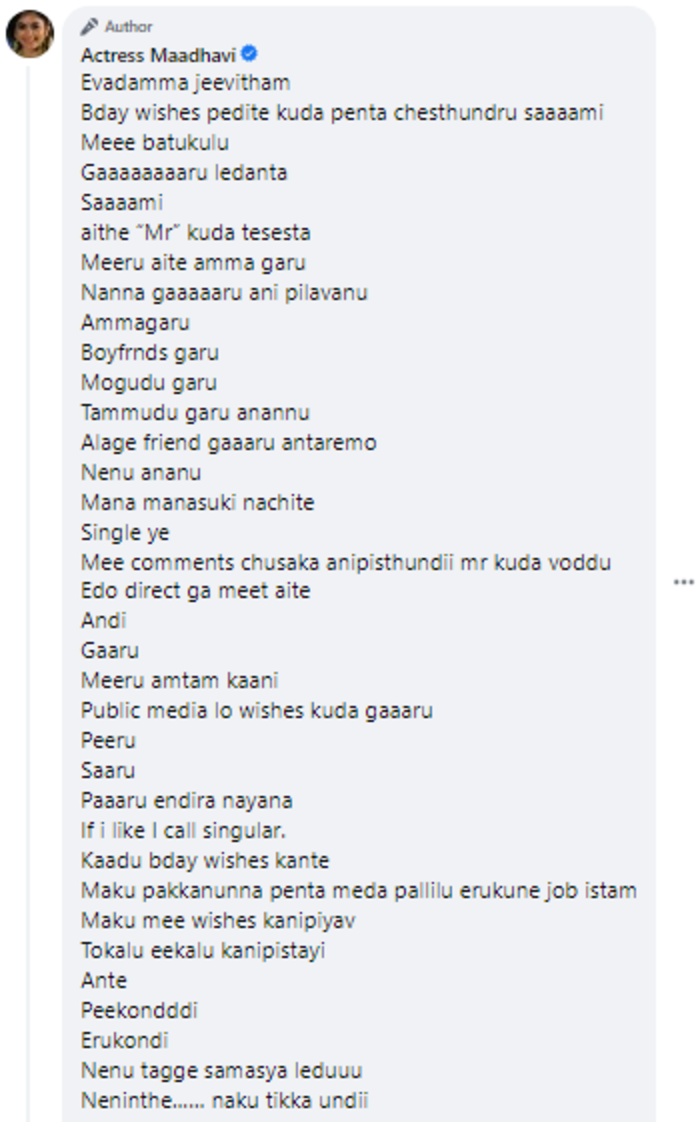Open the three-dot comment options menu

[684, 582]
